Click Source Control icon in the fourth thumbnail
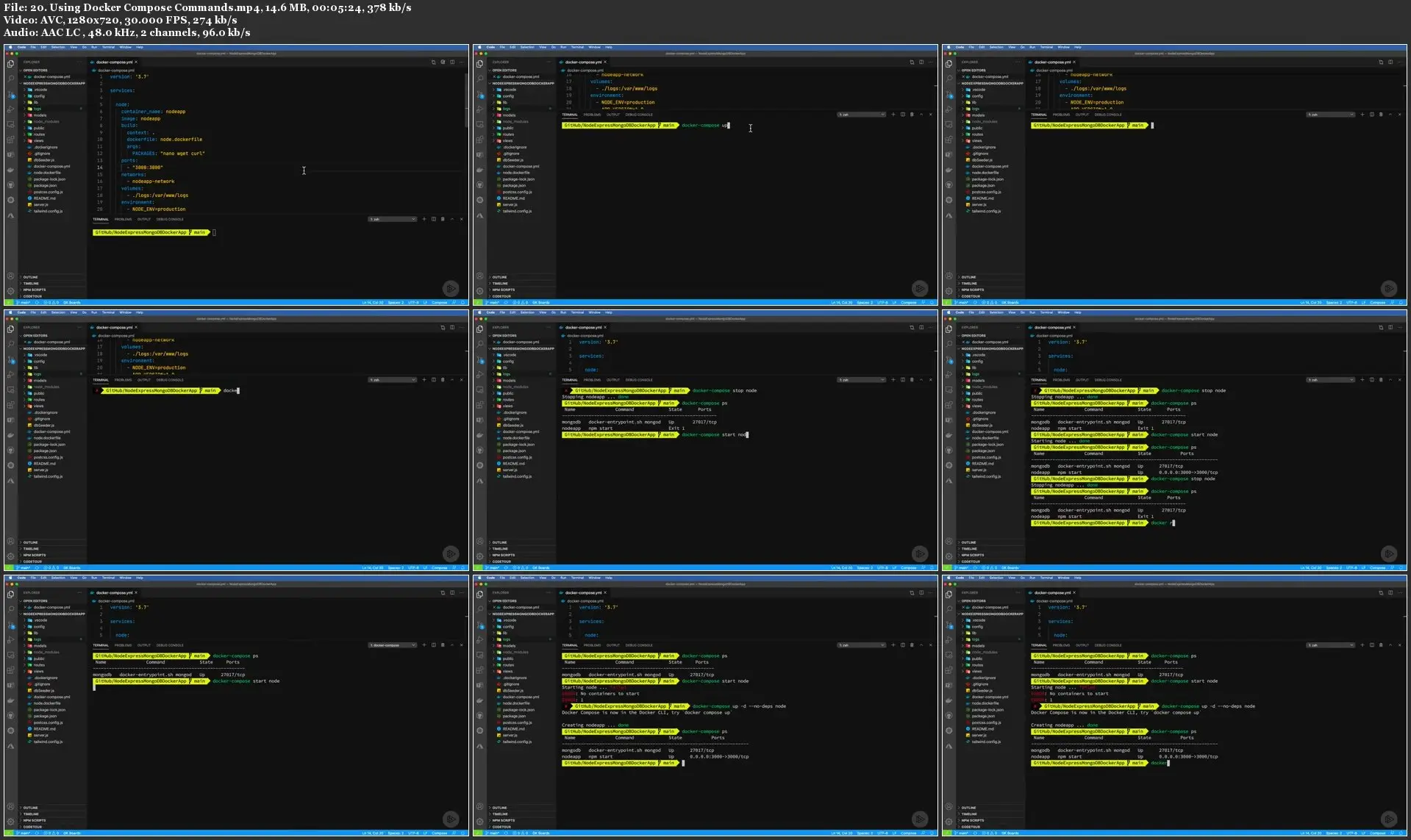The image size is (1411, 840). [x=10, y=359]
